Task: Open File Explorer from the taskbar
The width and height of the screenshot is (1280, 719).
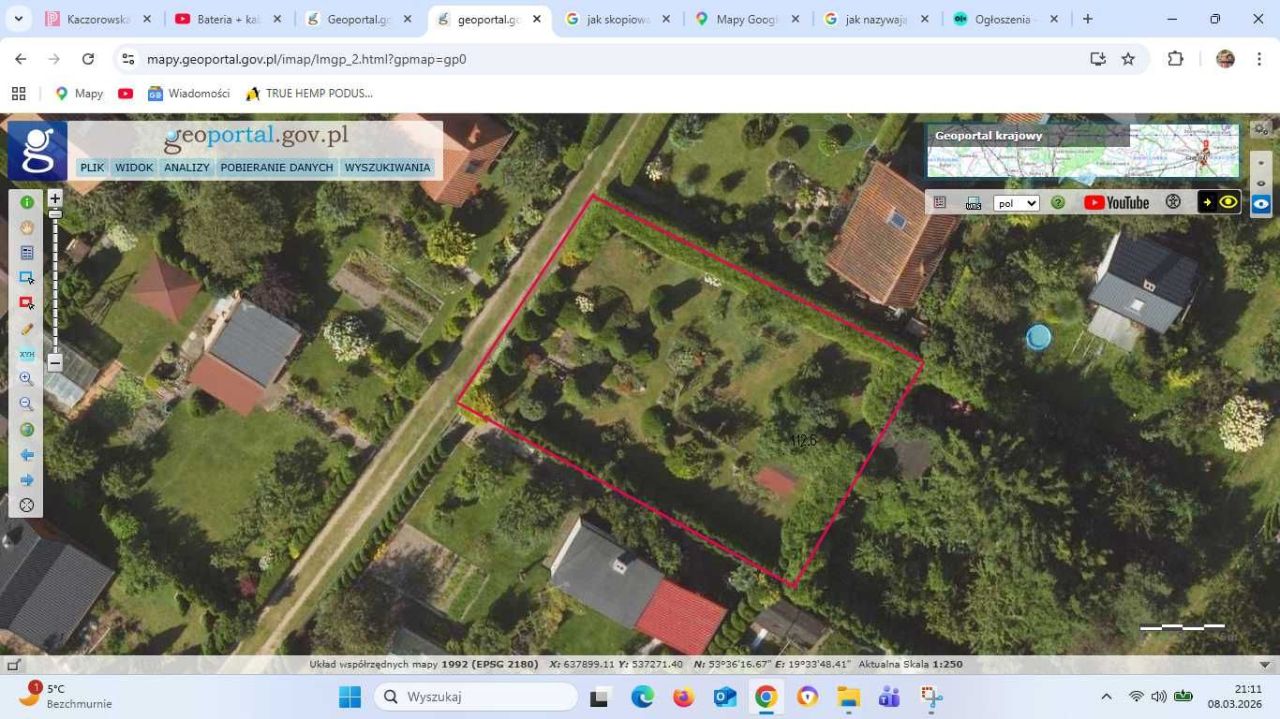Action: pos(848,697)
